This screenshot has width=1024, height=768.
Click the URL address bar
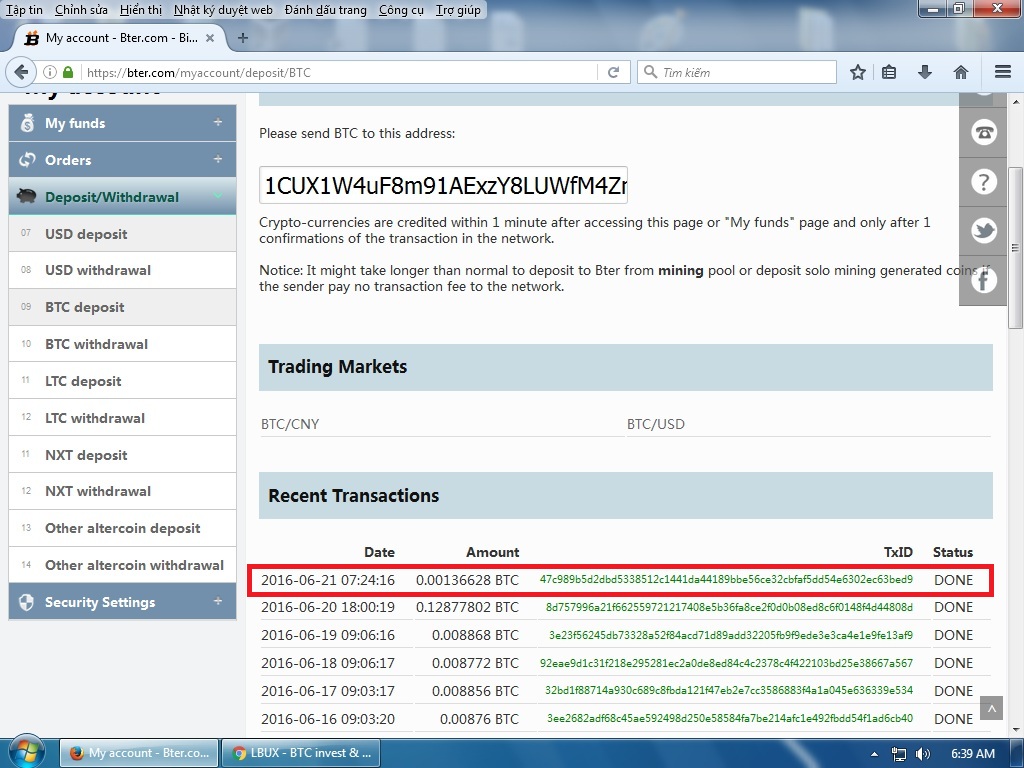coord(340,72)
